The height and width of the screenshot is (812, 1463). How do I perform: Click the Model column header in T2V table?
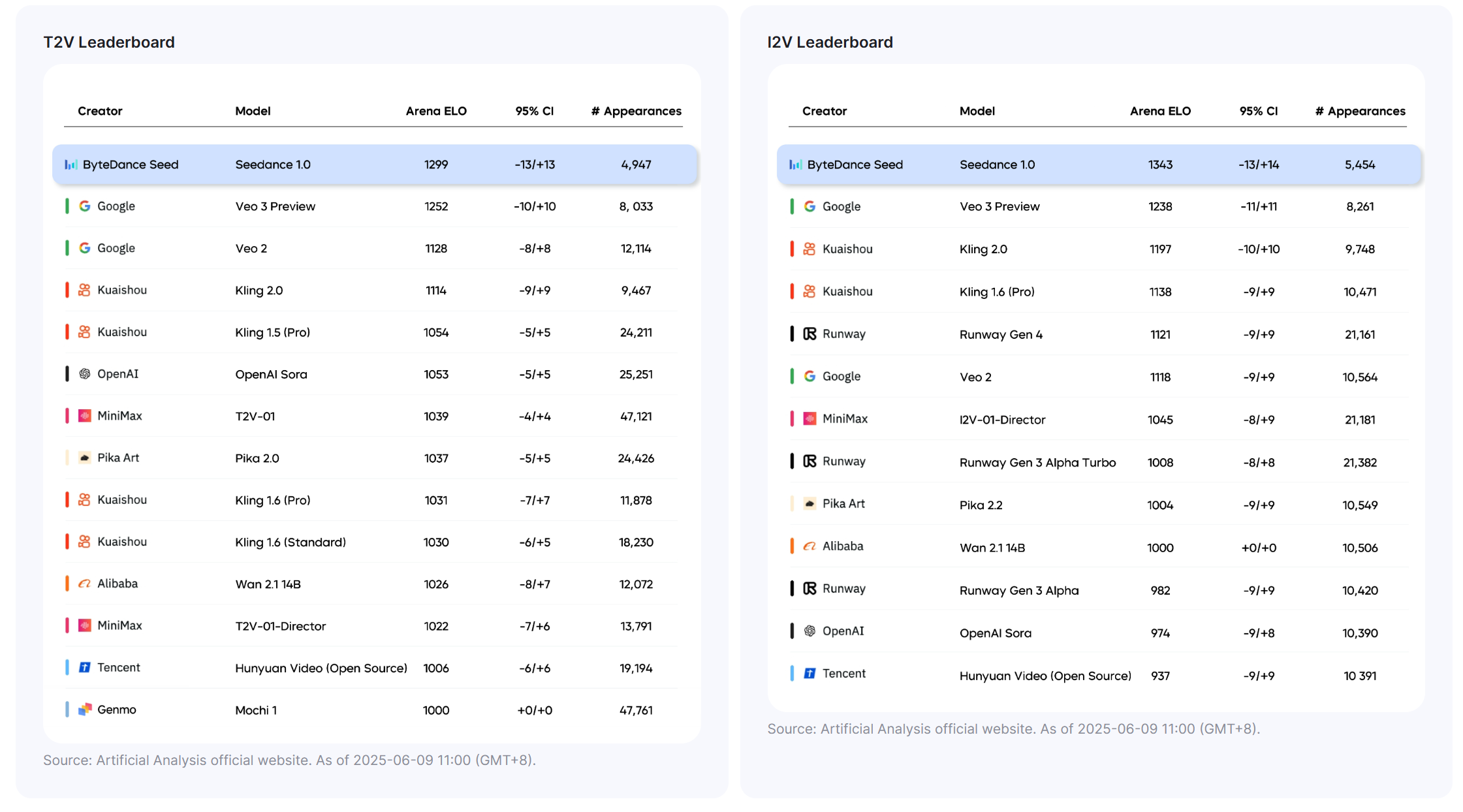253,111
